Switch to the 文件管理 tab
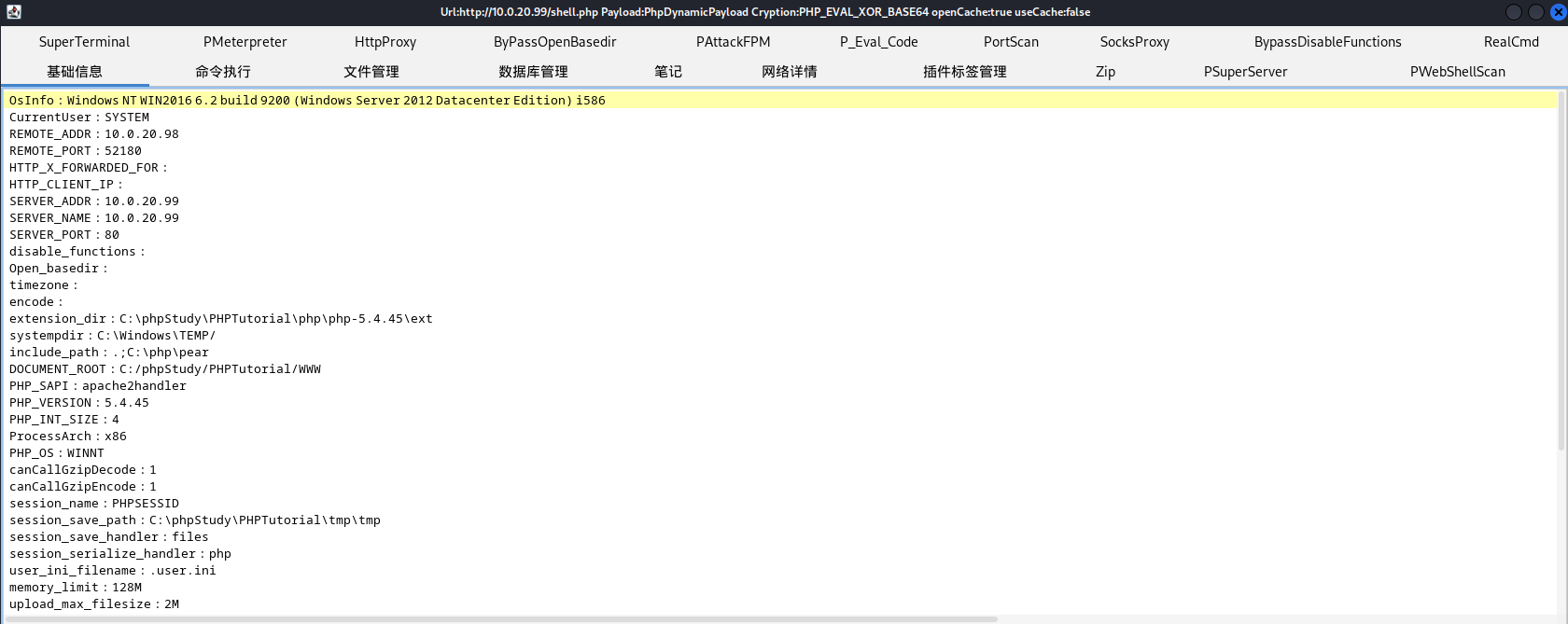1568x624 pixels. [371, 72]
